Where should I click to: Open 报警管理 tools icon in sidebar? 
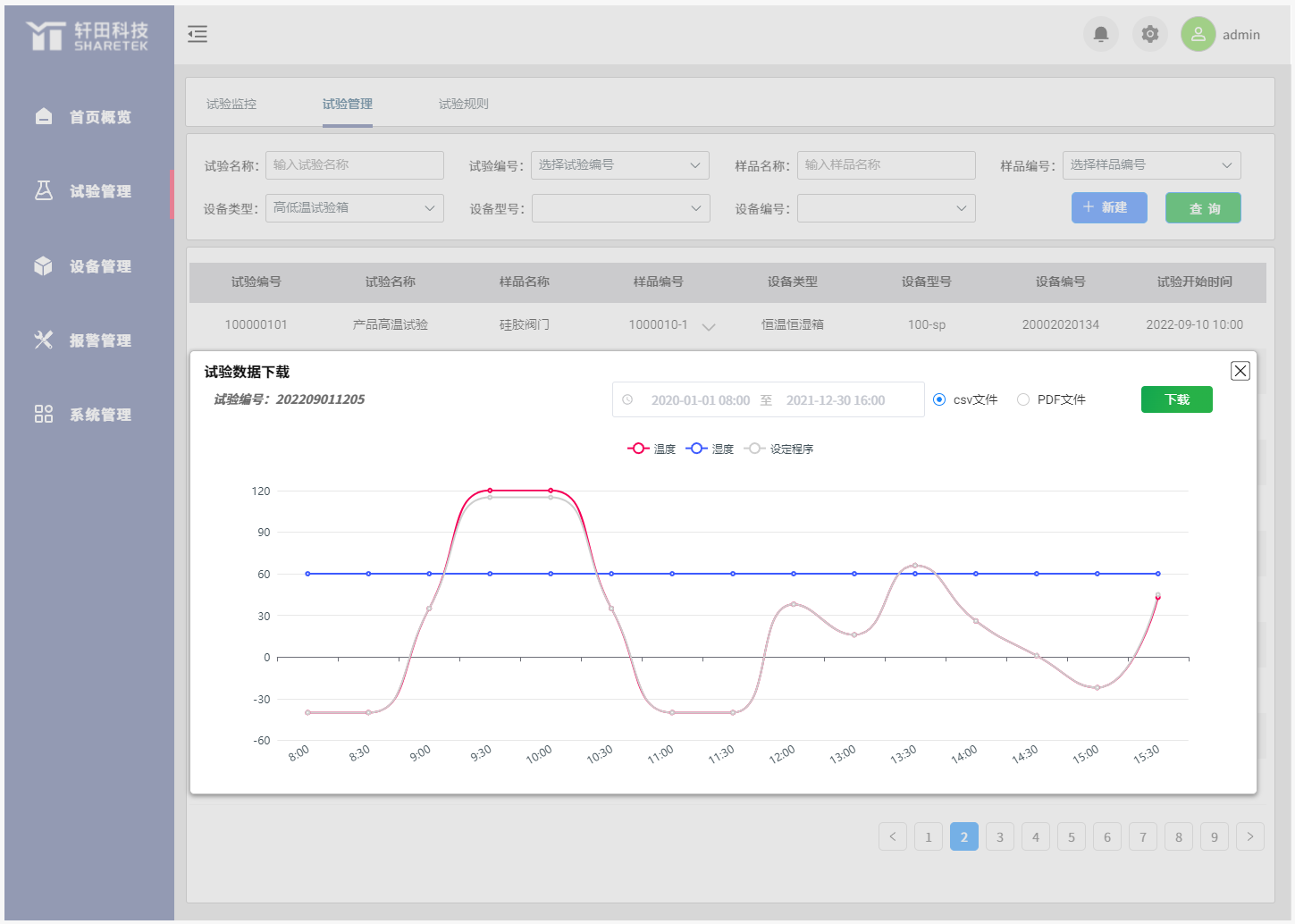click(44, 340)
